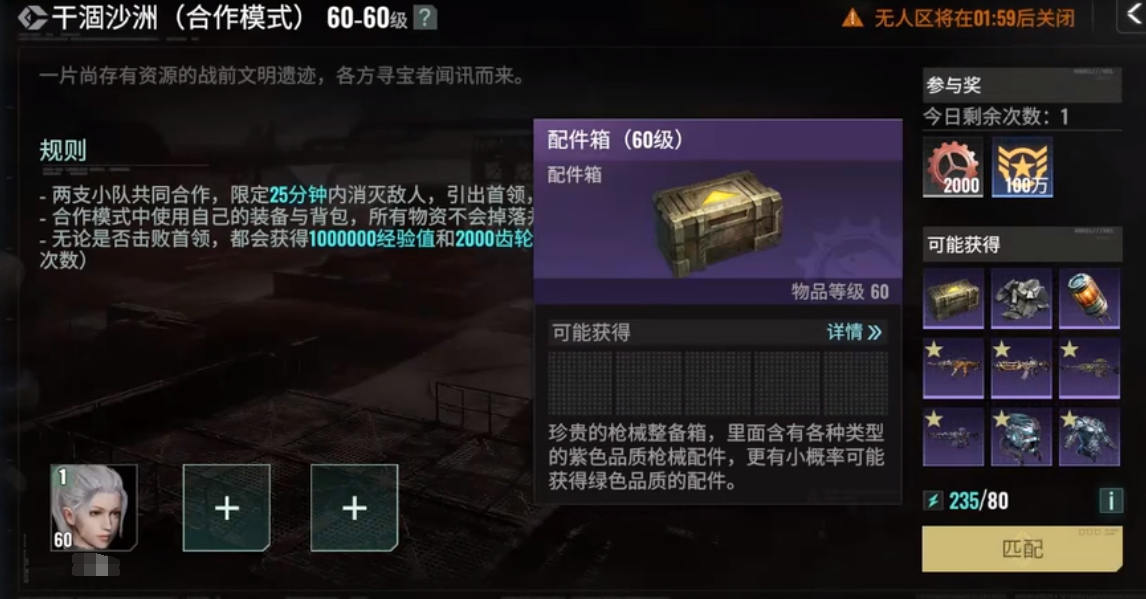Screen dimensions: 1146x599
Task: Tap the orange canister item icon
Action: [1089, 298]
